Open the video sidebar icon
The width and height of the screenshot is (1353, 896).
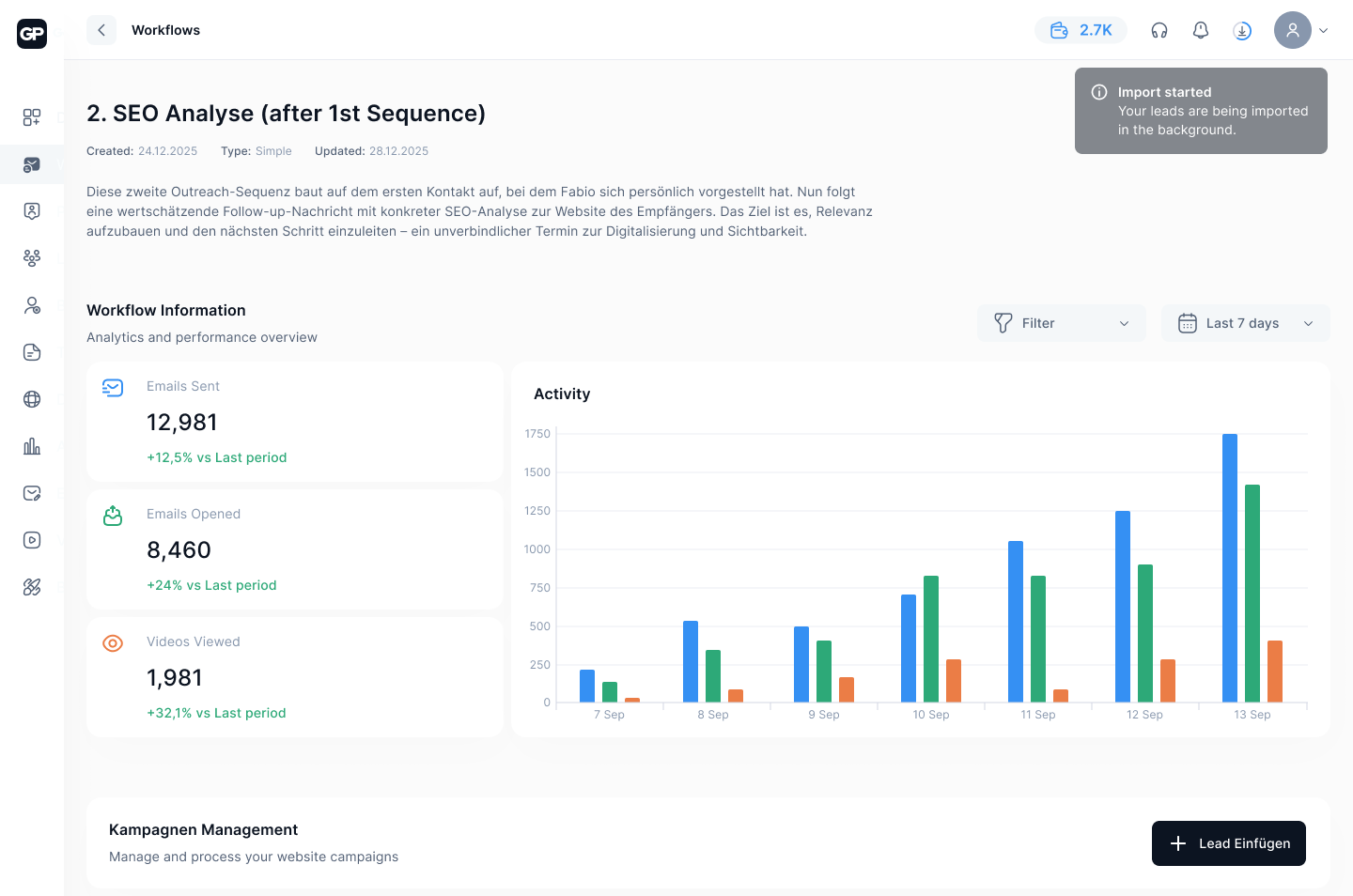point(31,539)
